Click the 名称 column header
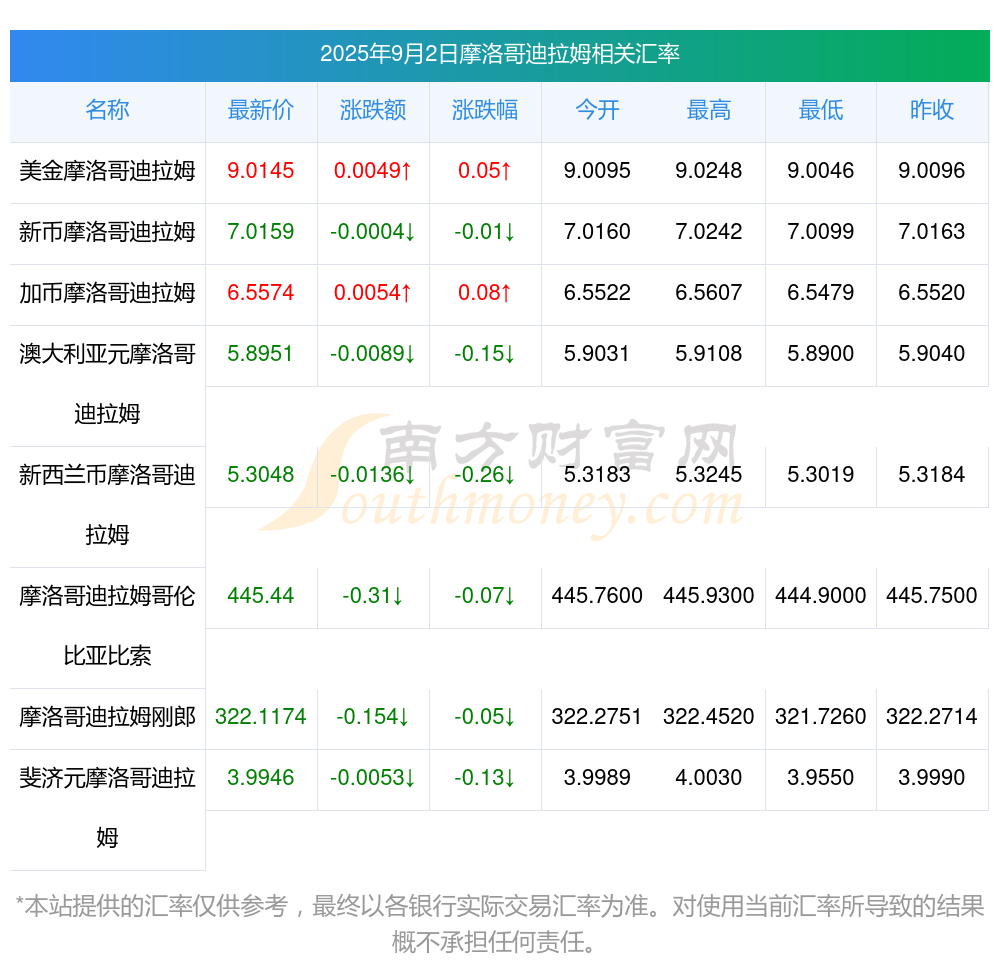The width and height of the screenshot is (1000, 973). click(107, 110)
